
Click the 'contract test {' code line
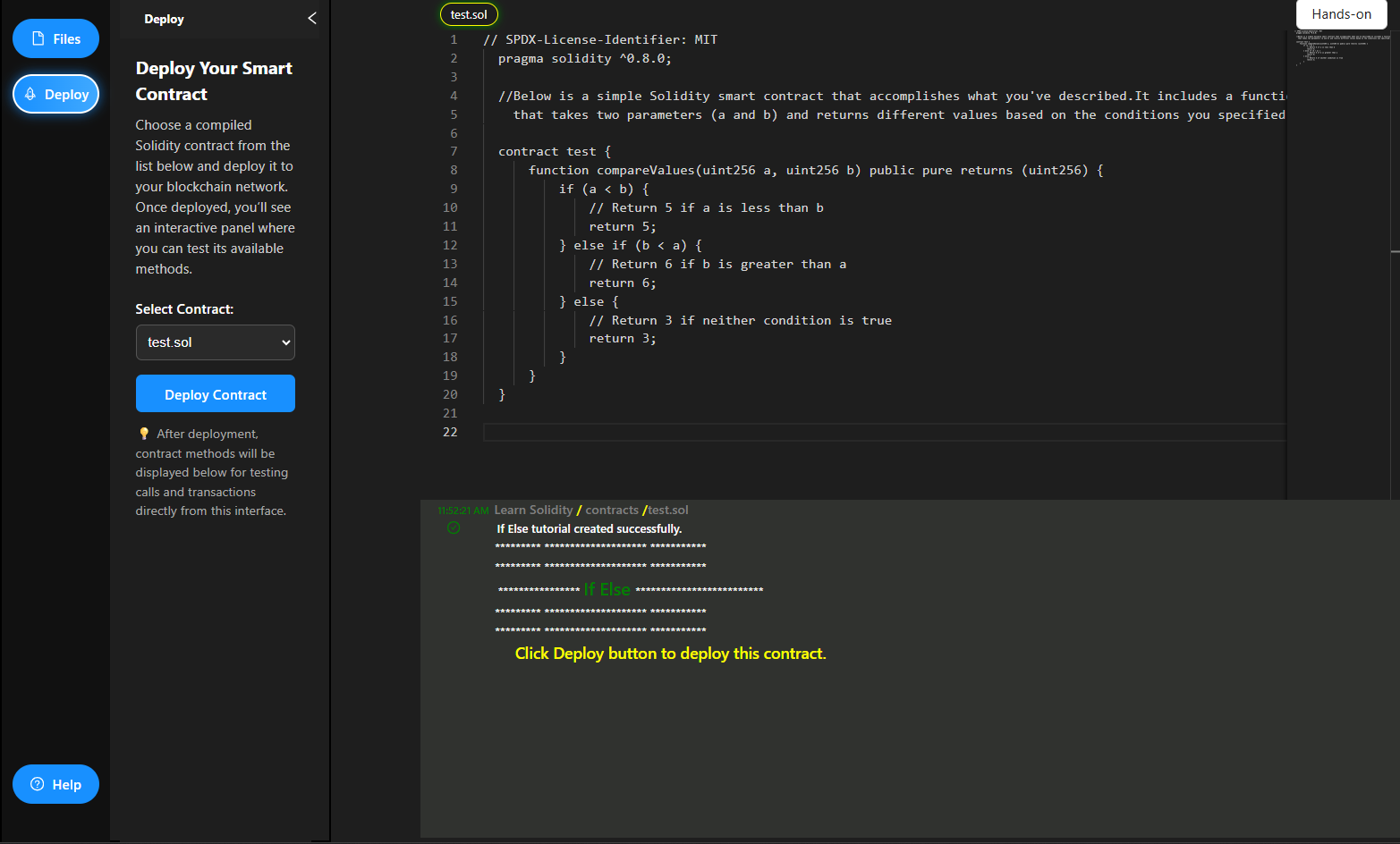[x=555, y=151]
